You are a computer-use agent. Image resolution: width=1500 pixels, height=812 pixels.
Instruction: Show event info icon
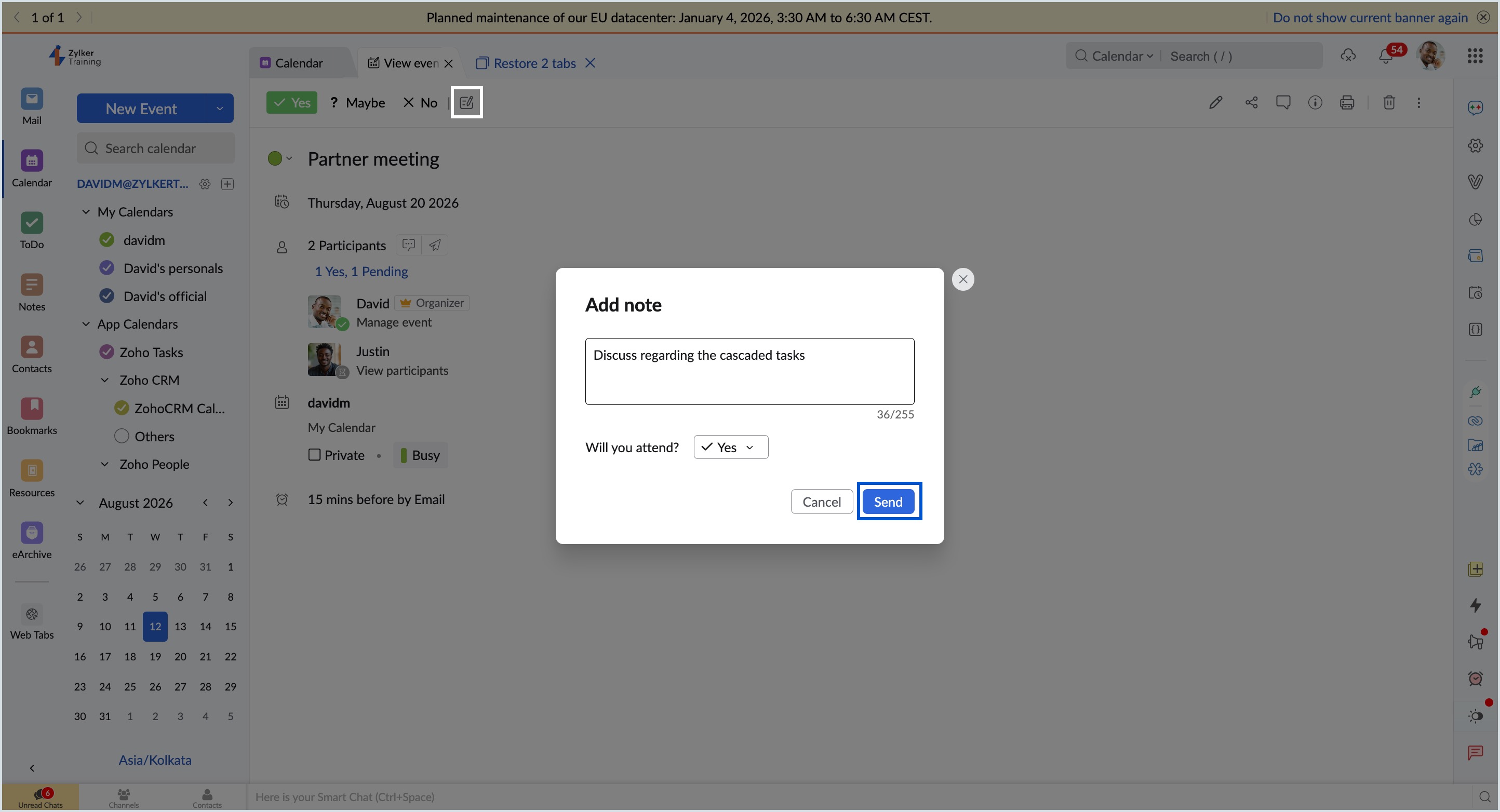(1315, 103)
